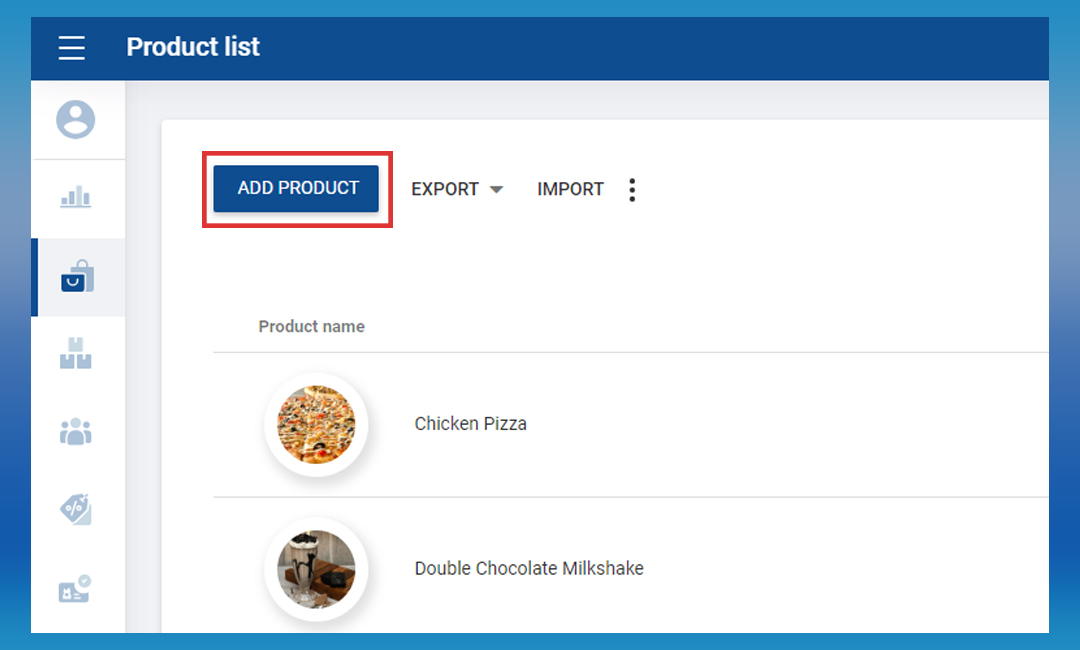Open the Chicken Pizza product image
The image size is (1080, 650).
[x=316, y=424]
